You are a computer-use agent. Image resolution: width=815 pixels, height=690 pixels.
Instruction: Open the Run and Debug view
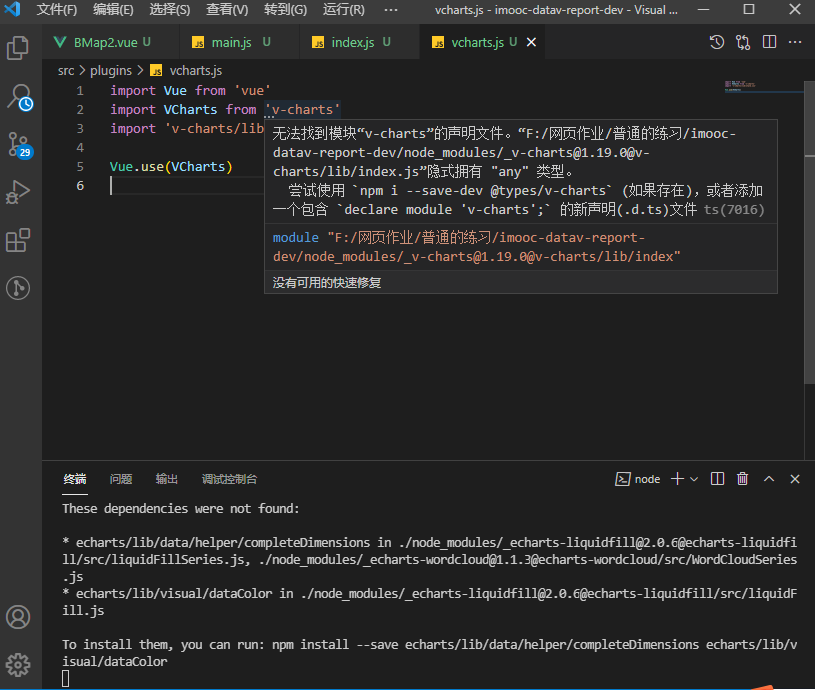tap(17, 192)
